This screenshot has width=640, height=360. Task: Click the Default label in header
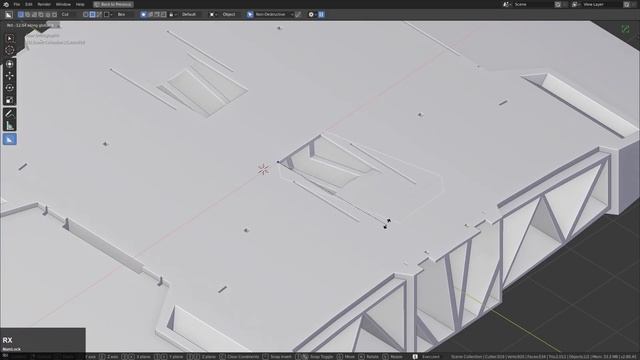click(189, 15)
